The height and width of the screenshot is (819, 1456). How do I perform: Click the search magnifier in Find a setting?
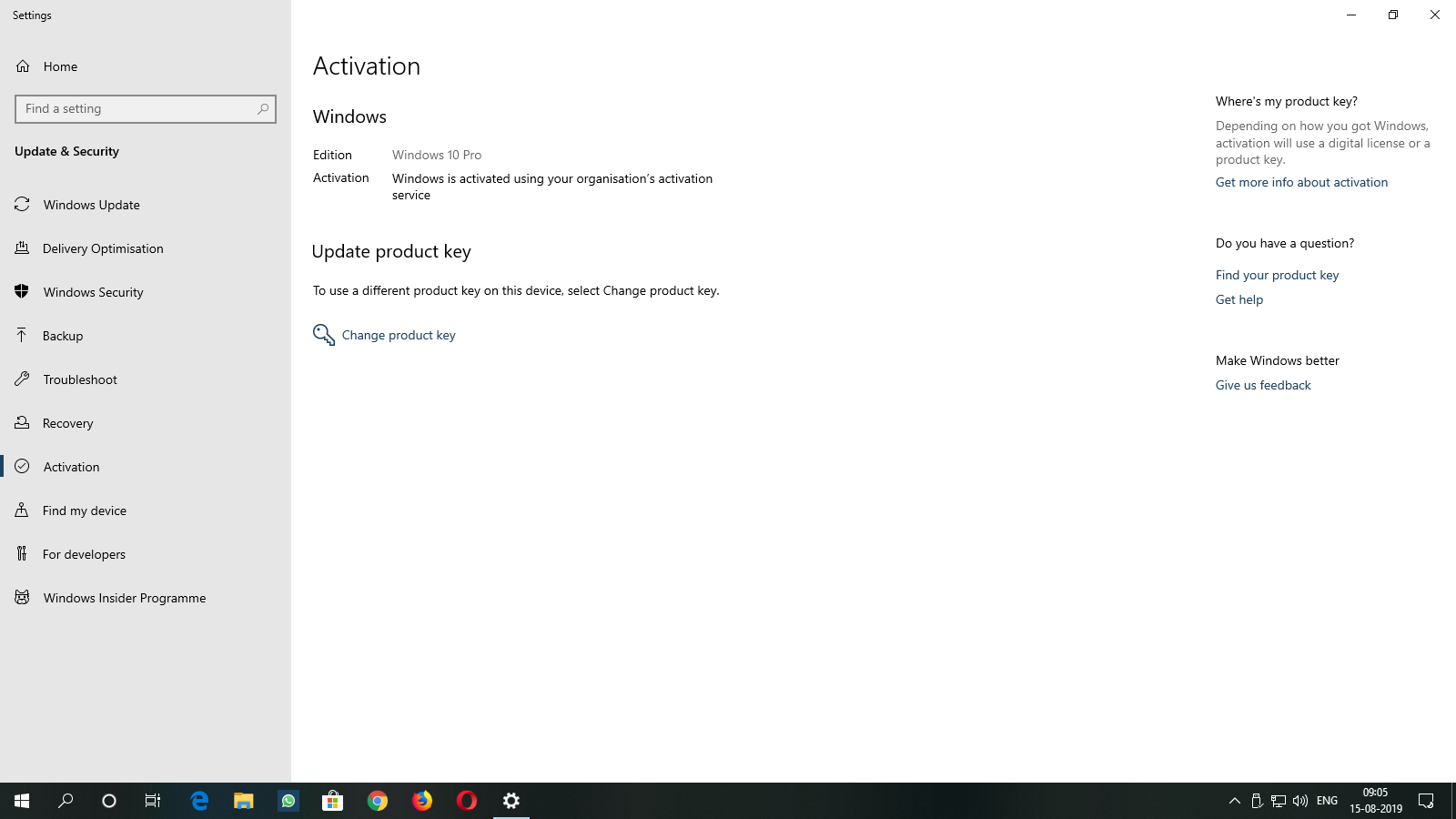pyautogui.click(x=263, y=109)
